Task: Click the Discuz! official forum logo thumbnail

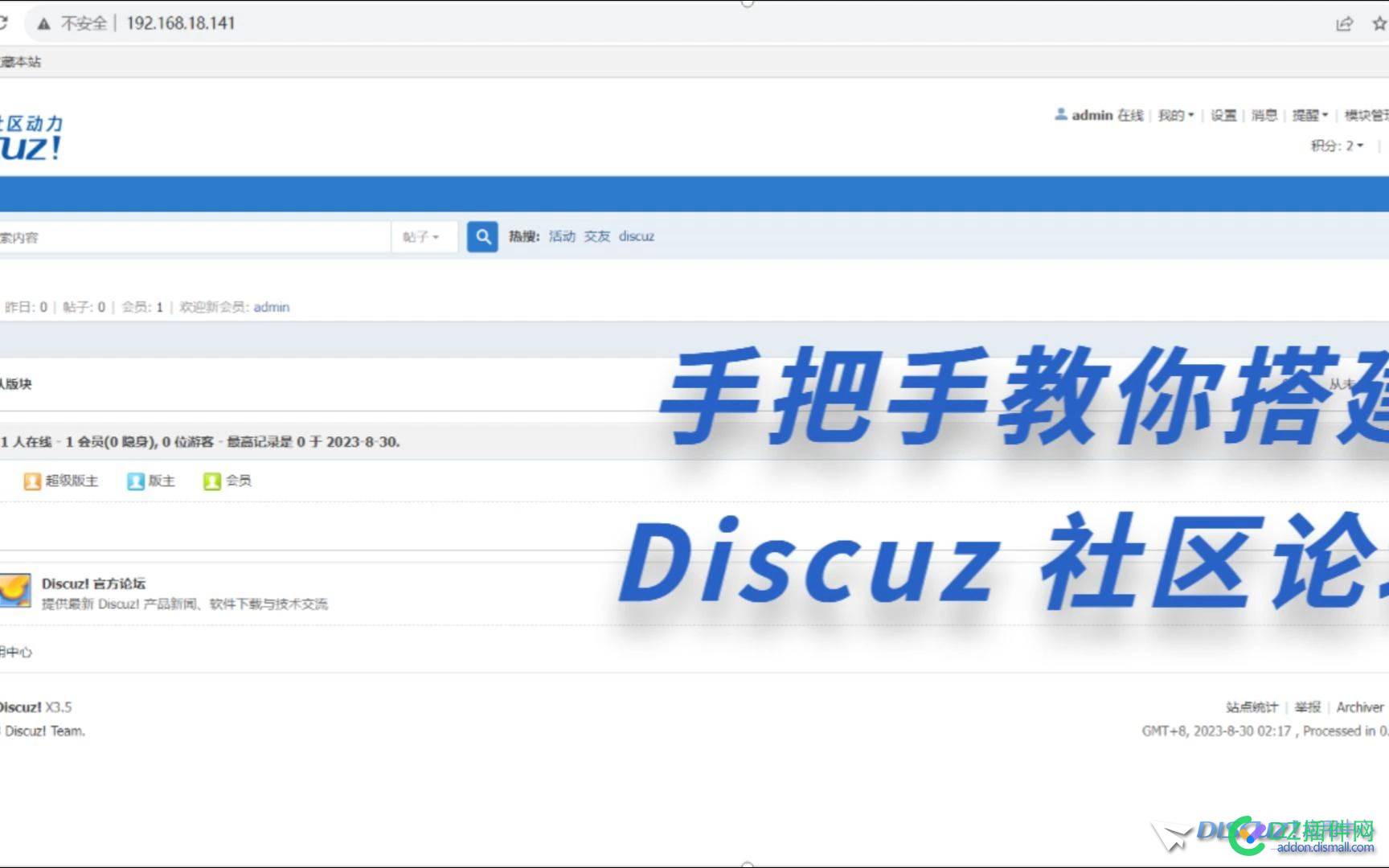Action: tap(15, 590)
